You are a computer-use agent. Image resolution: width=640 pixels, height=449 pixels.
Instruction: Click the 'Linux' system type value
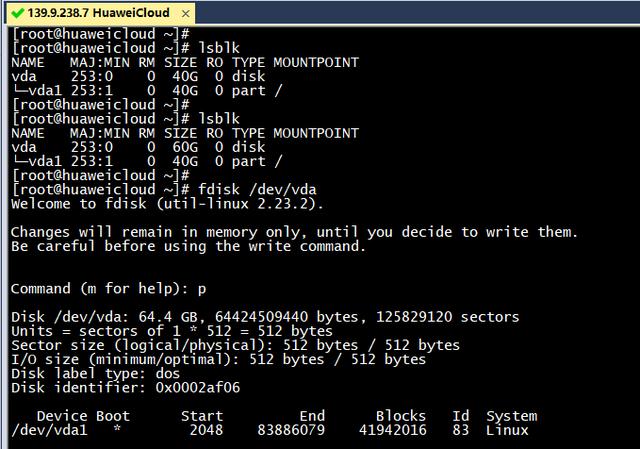[507, 430]
